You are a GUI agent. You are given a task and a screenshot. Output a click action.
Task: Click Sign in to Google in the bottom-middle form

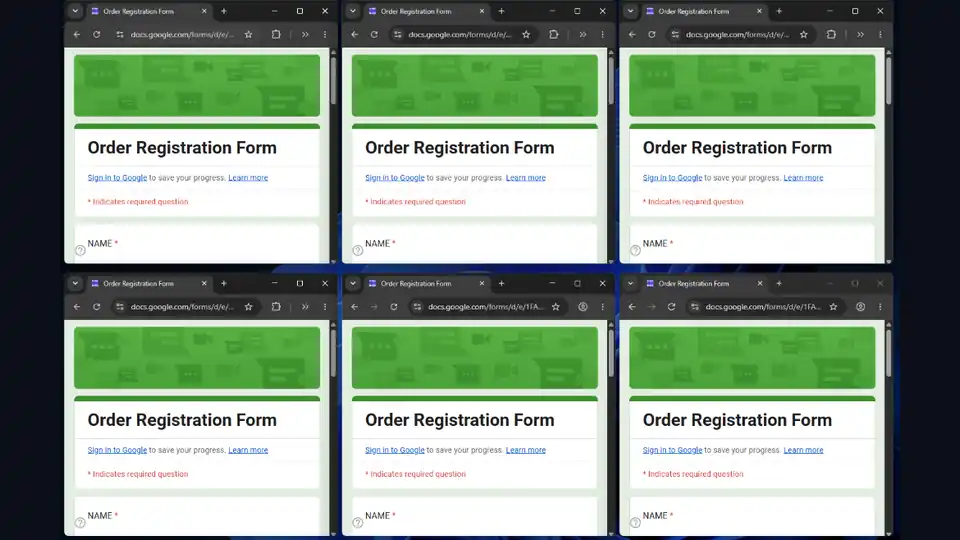394,450
